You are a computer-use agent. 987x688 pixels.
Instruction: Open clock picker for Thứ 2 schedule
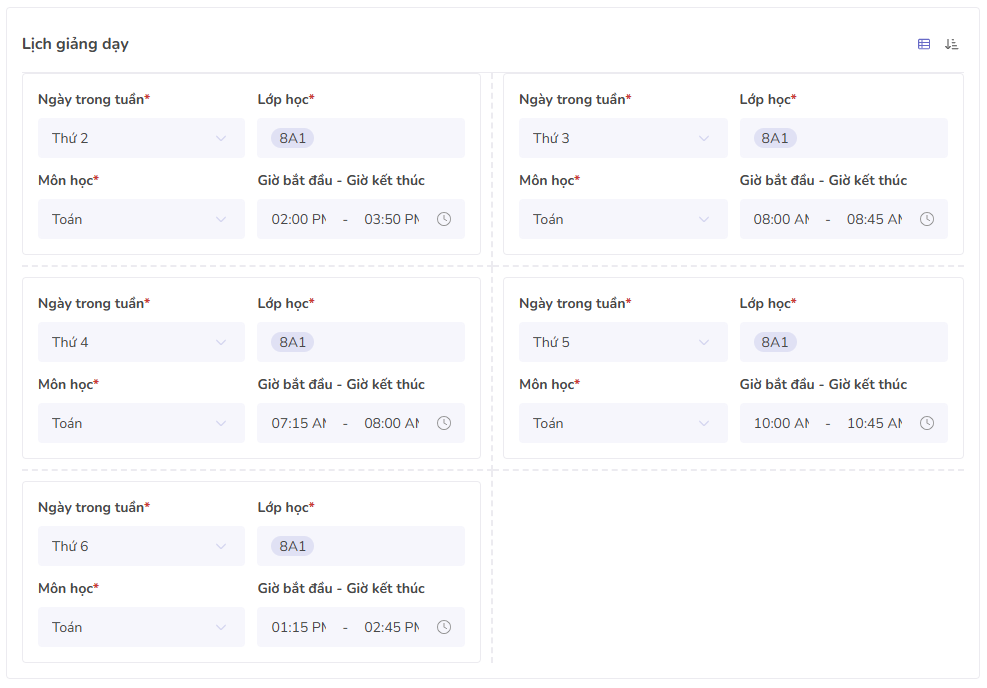[x=444, y=219]
